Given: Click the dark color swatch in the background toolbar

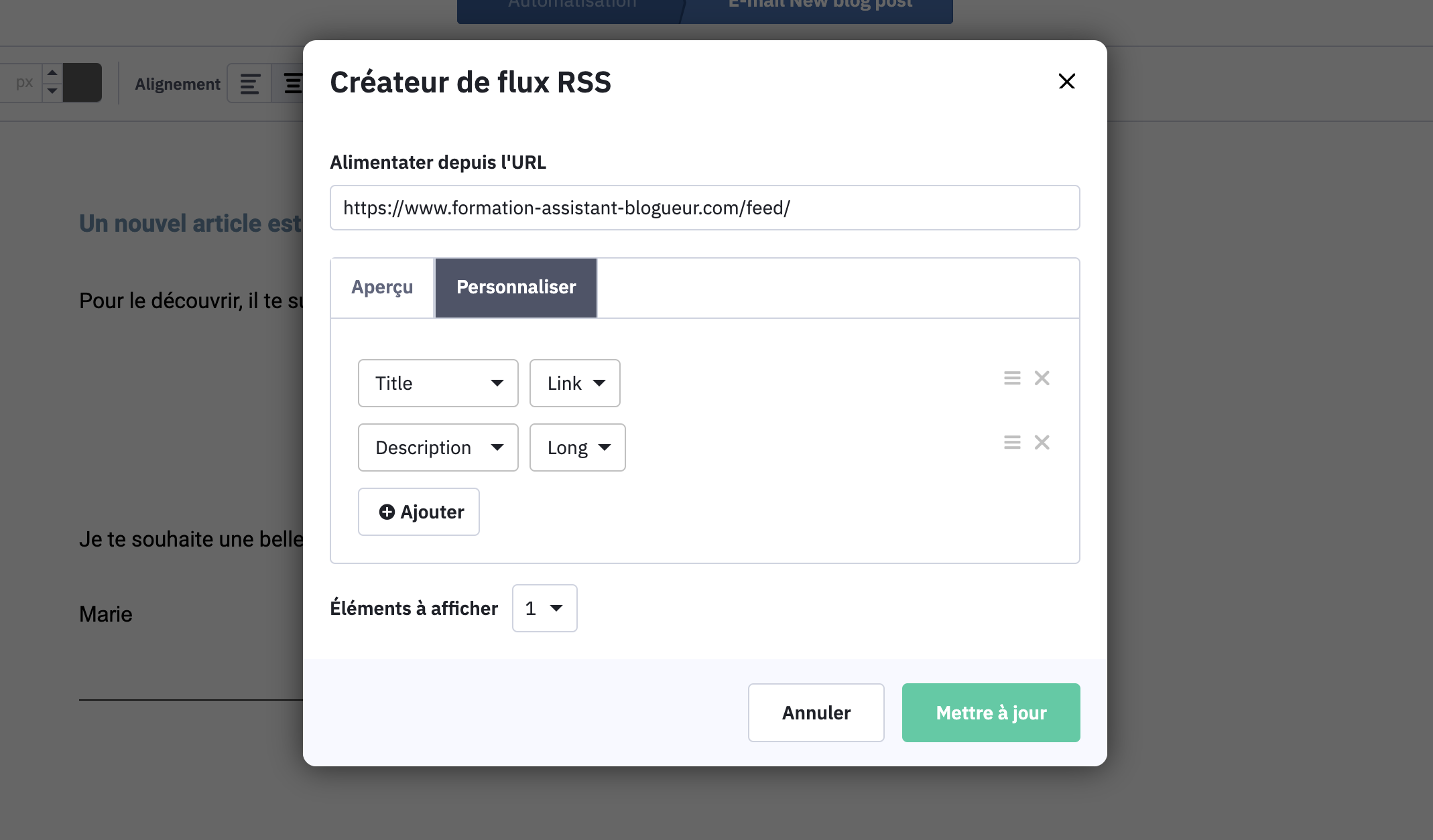Looking at the screenshot, I should pyautogui.click(x=82, y=83).
